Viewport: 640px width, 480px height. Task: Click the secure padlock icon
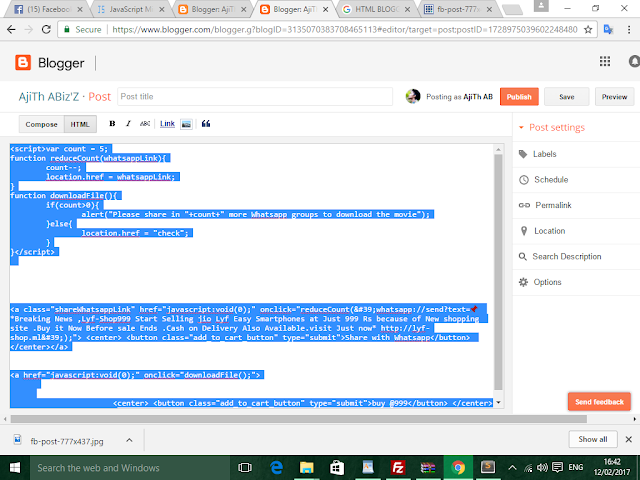[66, 29]
